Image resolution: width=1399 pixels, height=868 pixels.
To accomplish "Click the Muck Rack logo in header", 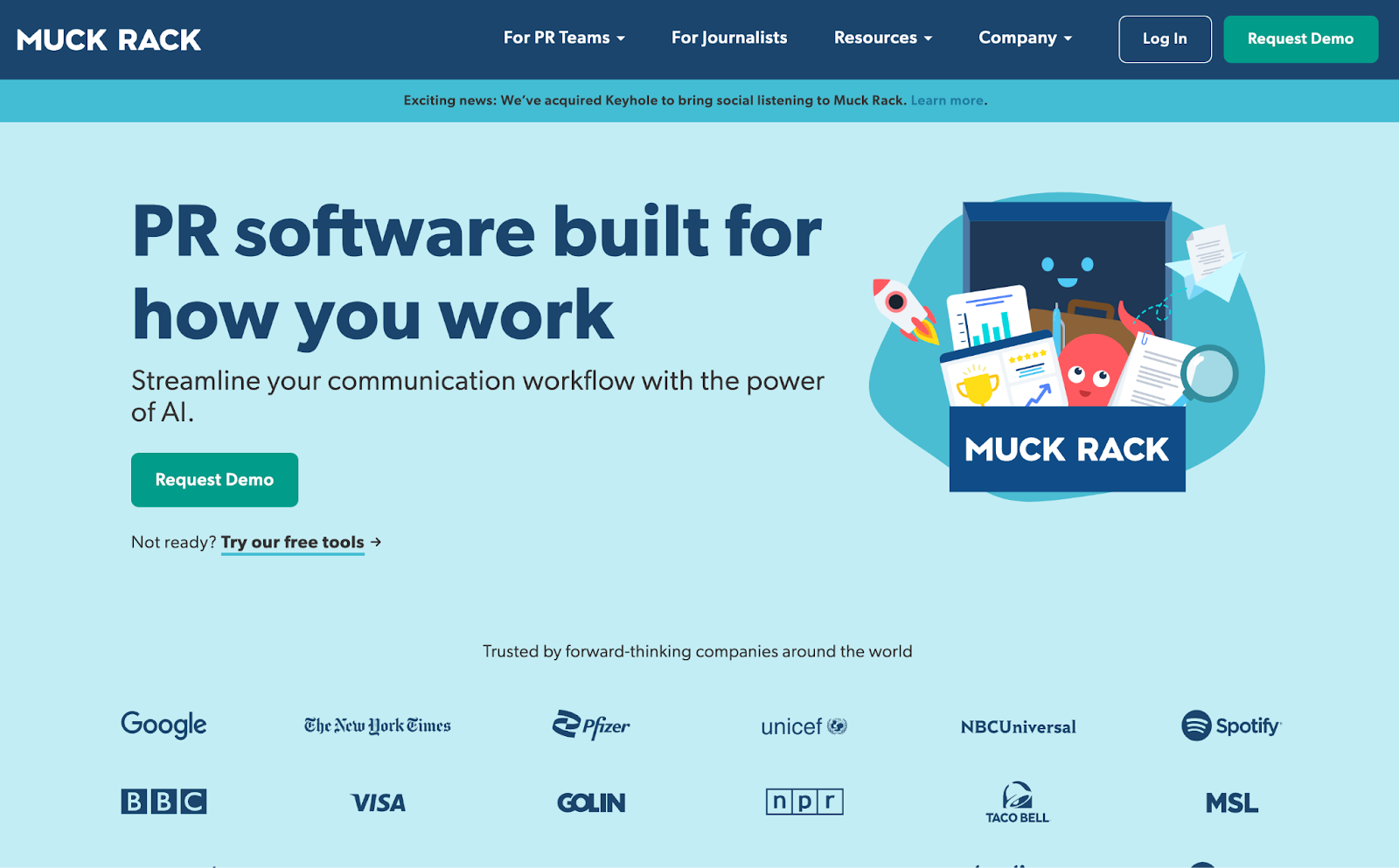I will click(108, 39).
